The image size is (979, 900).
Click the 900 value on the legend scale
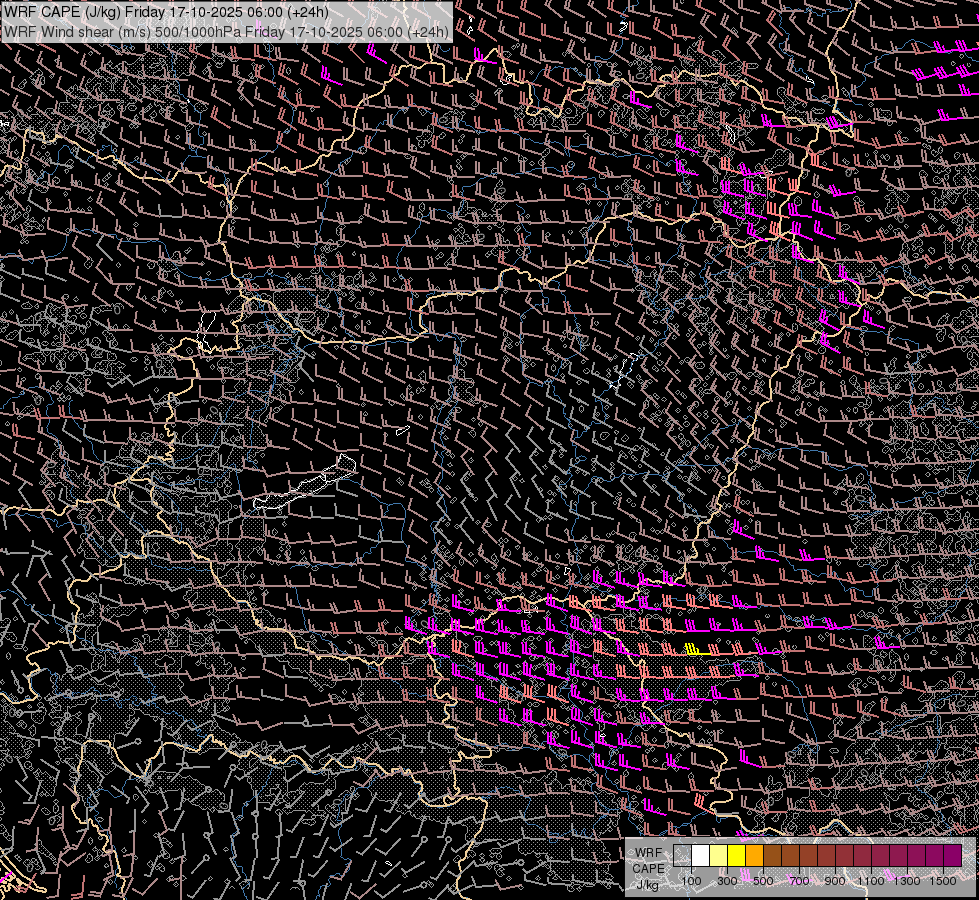[835, 882]
